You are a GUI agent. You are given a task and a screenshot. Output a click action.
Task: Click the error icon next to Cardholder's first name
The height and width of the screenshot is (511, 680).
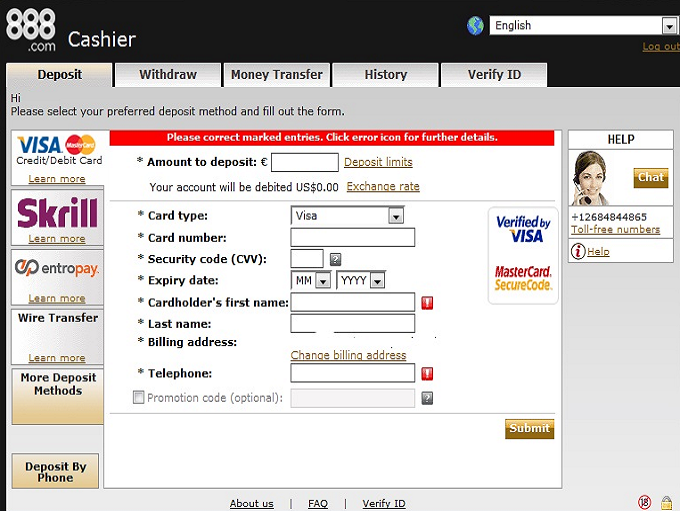tap(427, 303)
